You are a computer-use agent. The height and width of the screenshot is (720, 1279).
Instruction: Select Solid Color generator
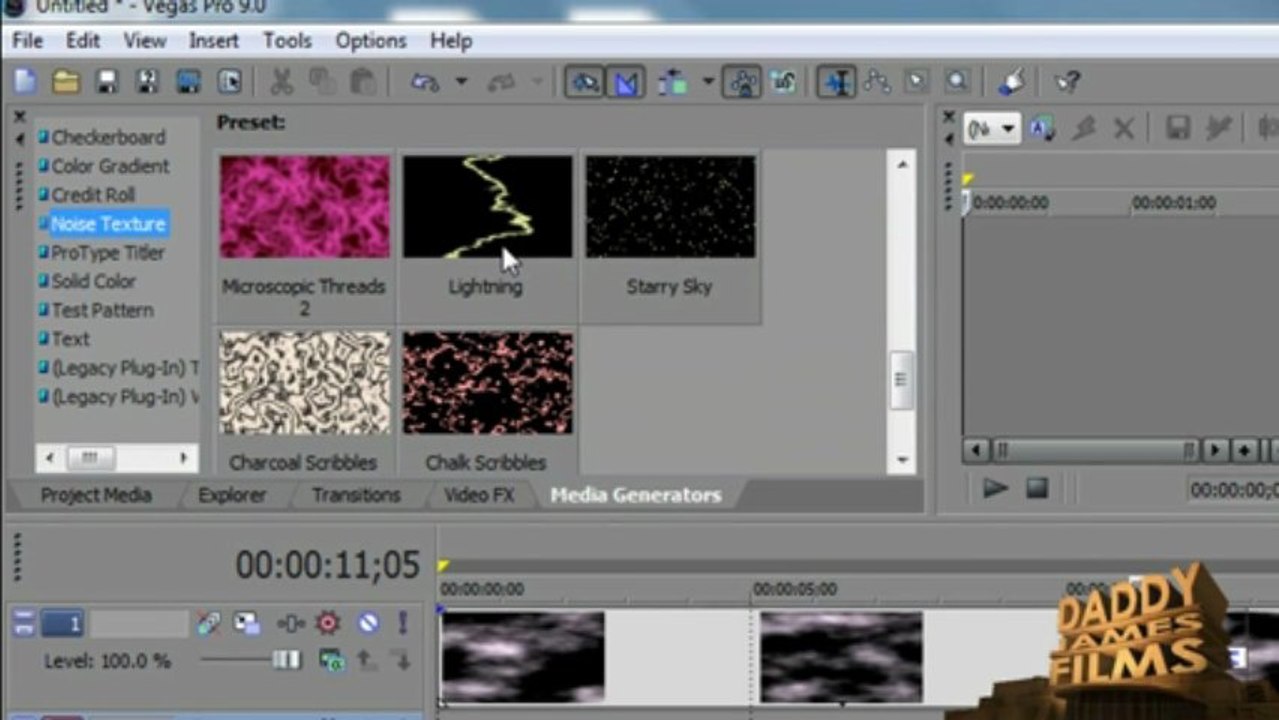[93, 282]
